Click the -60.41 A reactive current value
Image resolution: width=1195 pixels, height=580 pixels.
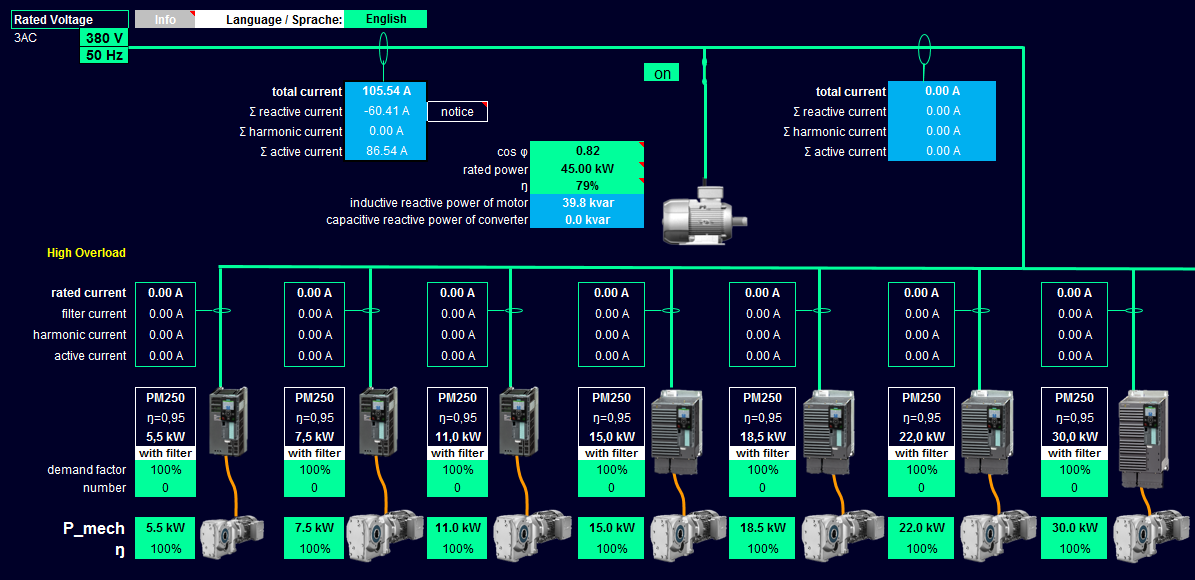pos(386,111)
